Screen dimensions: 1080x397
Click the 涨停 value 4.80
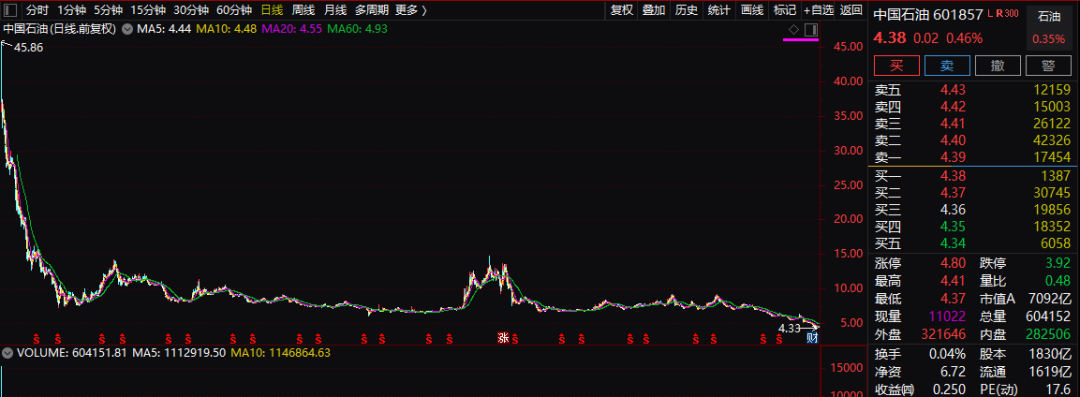954,263
